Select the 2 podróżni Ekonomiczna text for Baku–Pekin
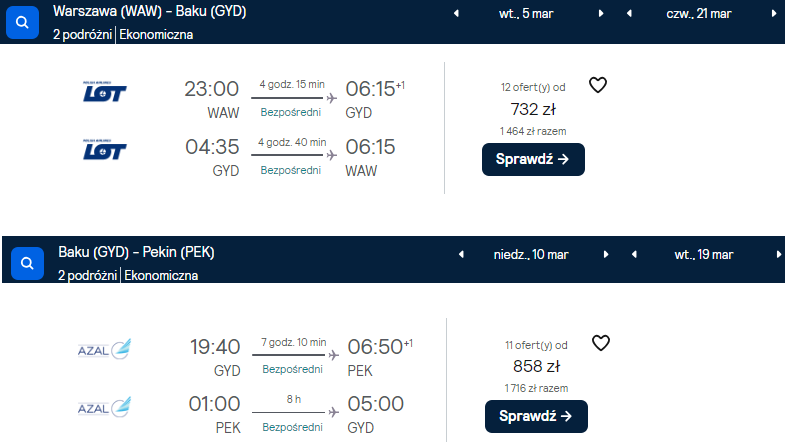 [x=128, y=275]
